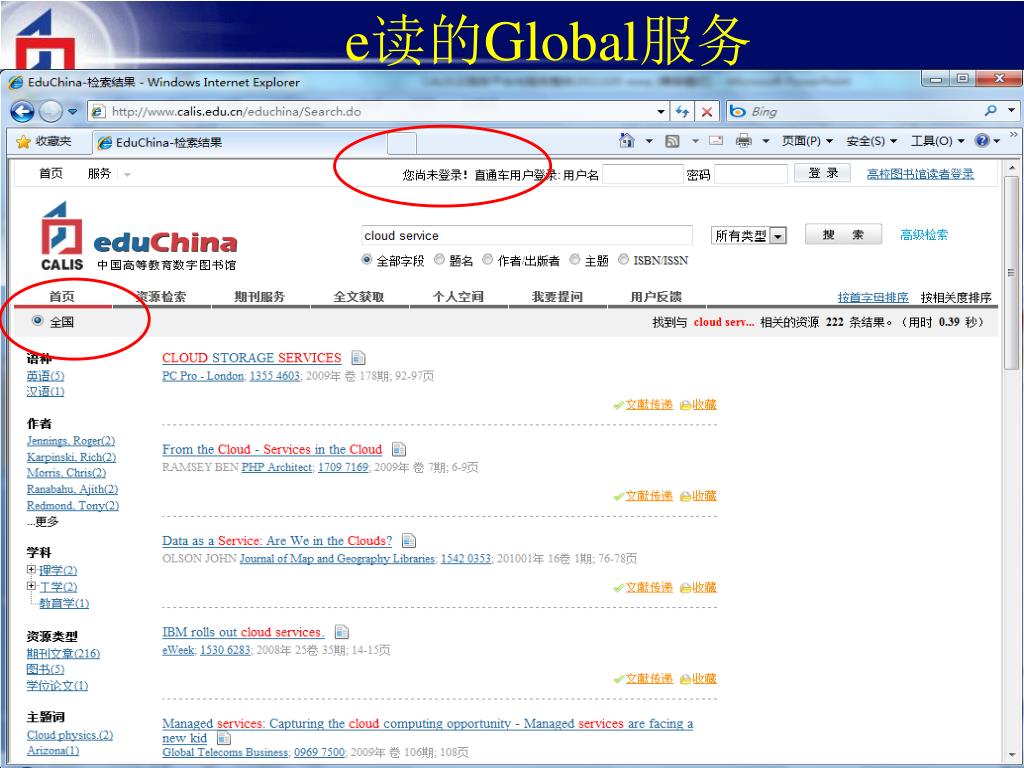Click the refresh icon beside address bar
The height and width of the screenshot is (768, 1024).
(x=682, y=112)
